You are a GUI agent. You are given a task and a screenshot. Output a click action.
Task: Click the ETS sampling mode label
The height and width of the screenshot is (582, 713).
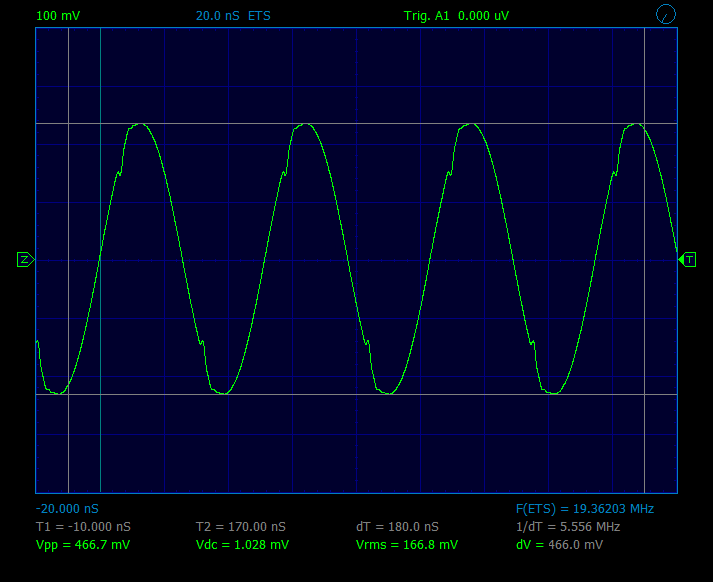[x=259, y=16]
